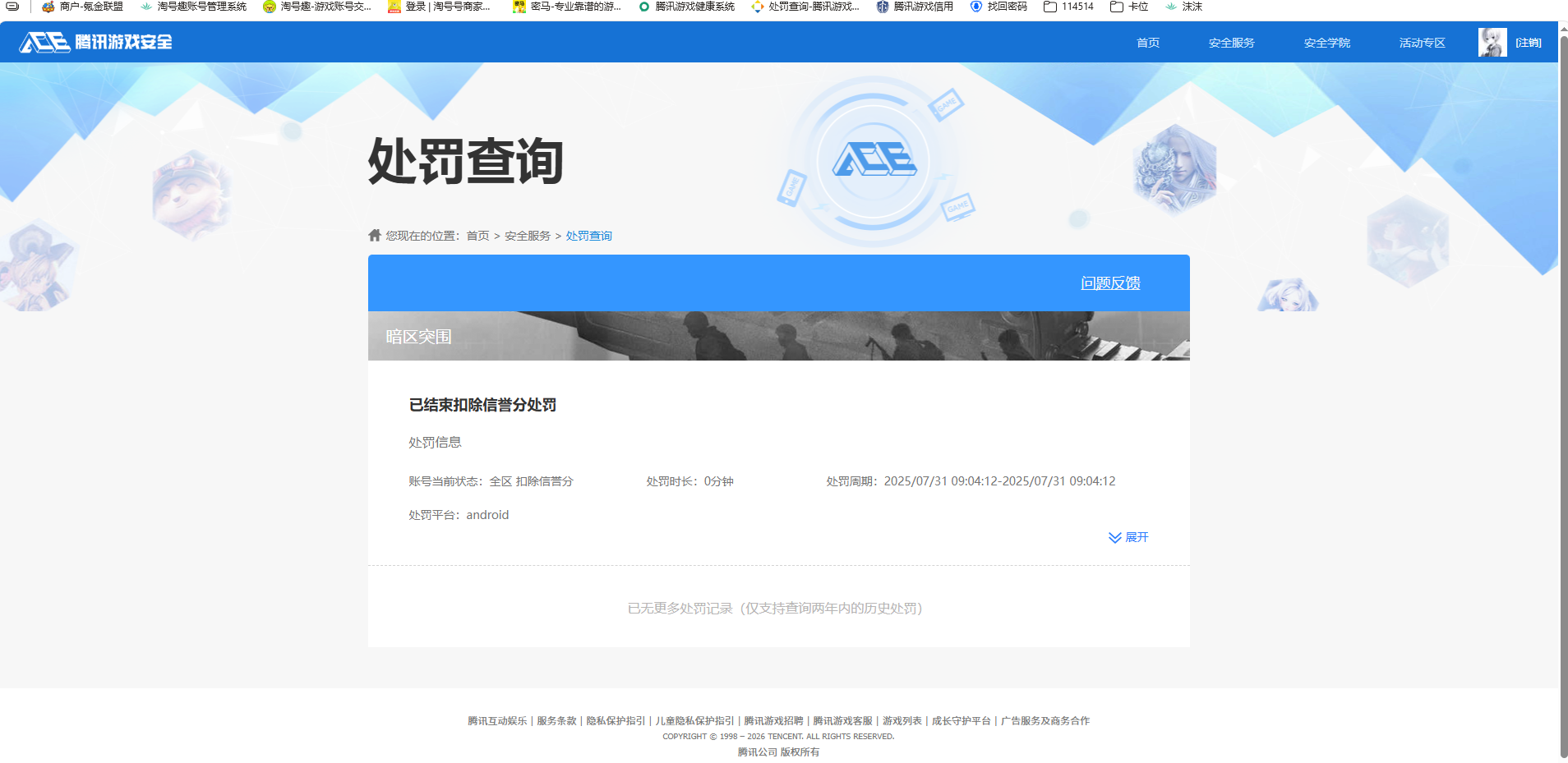1568x763 pixels.
Task: Open 活动专区 in top navigation
Action: point(1422,43)
